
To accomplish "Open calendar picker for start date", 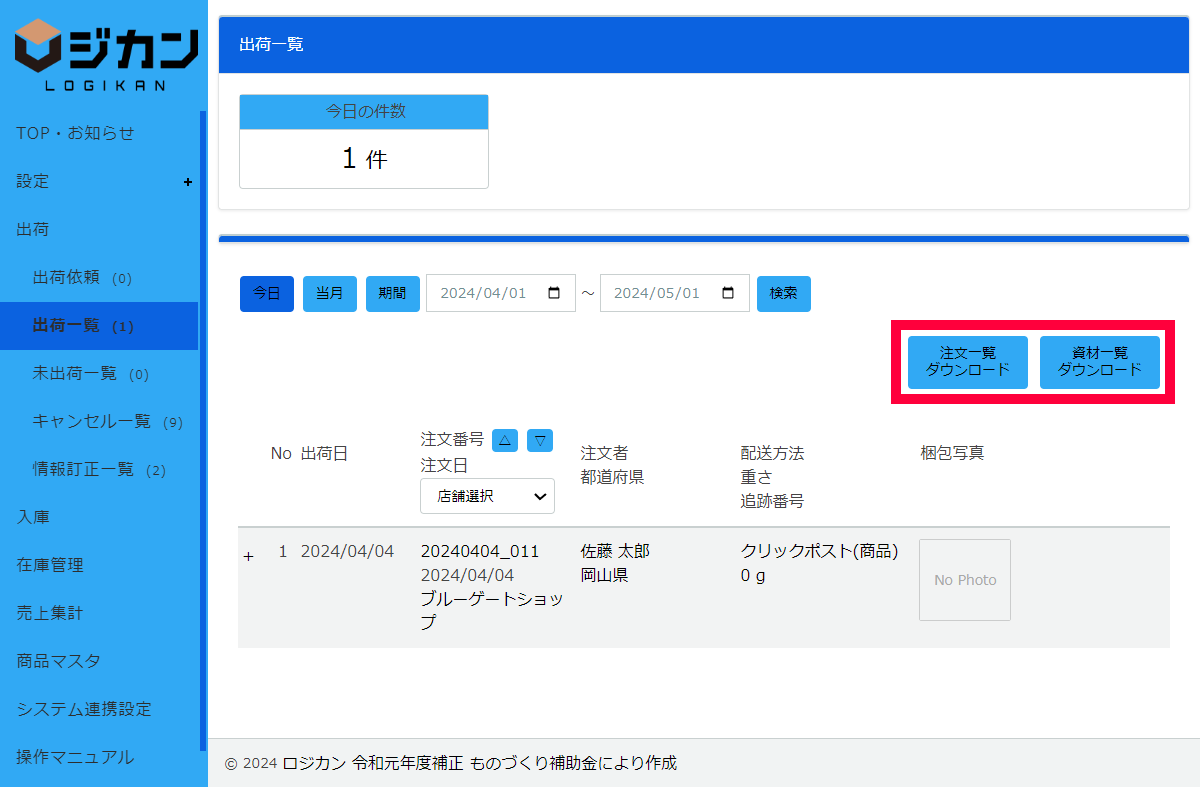I will click(554, 293).
